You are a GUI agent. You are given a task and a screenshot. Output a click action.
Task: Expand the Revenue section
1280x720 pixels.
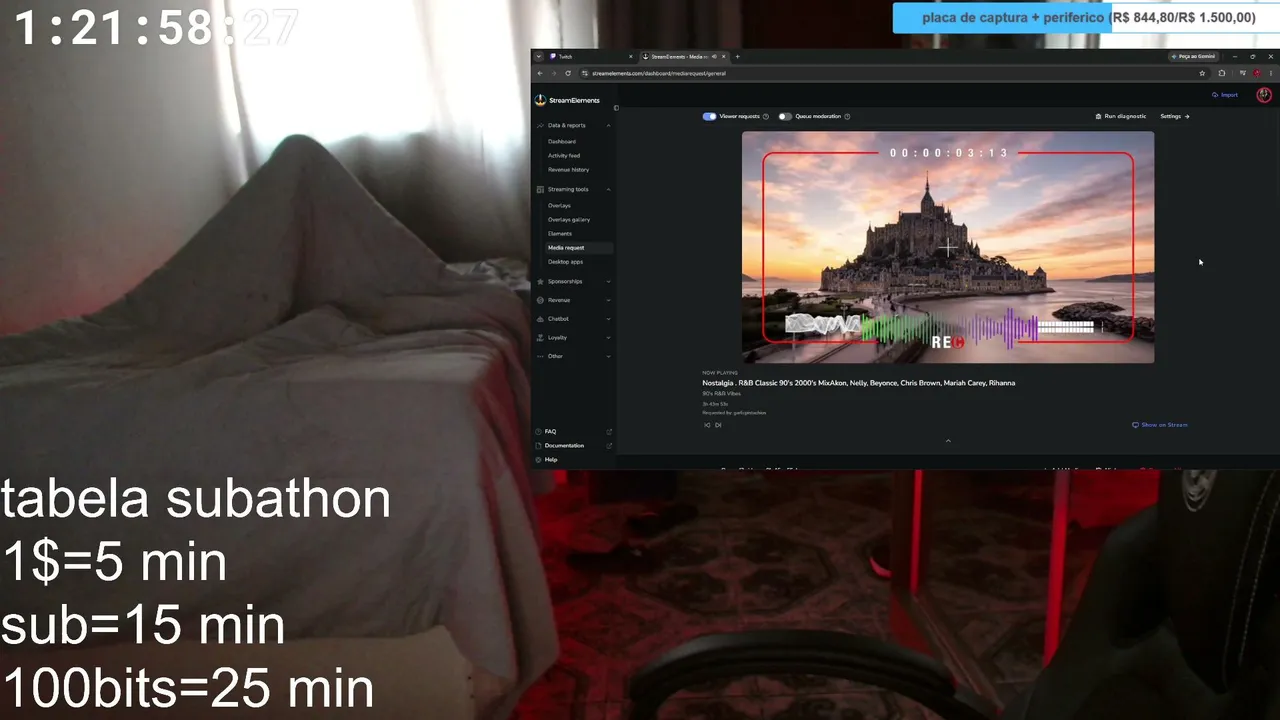click(609, 300)
